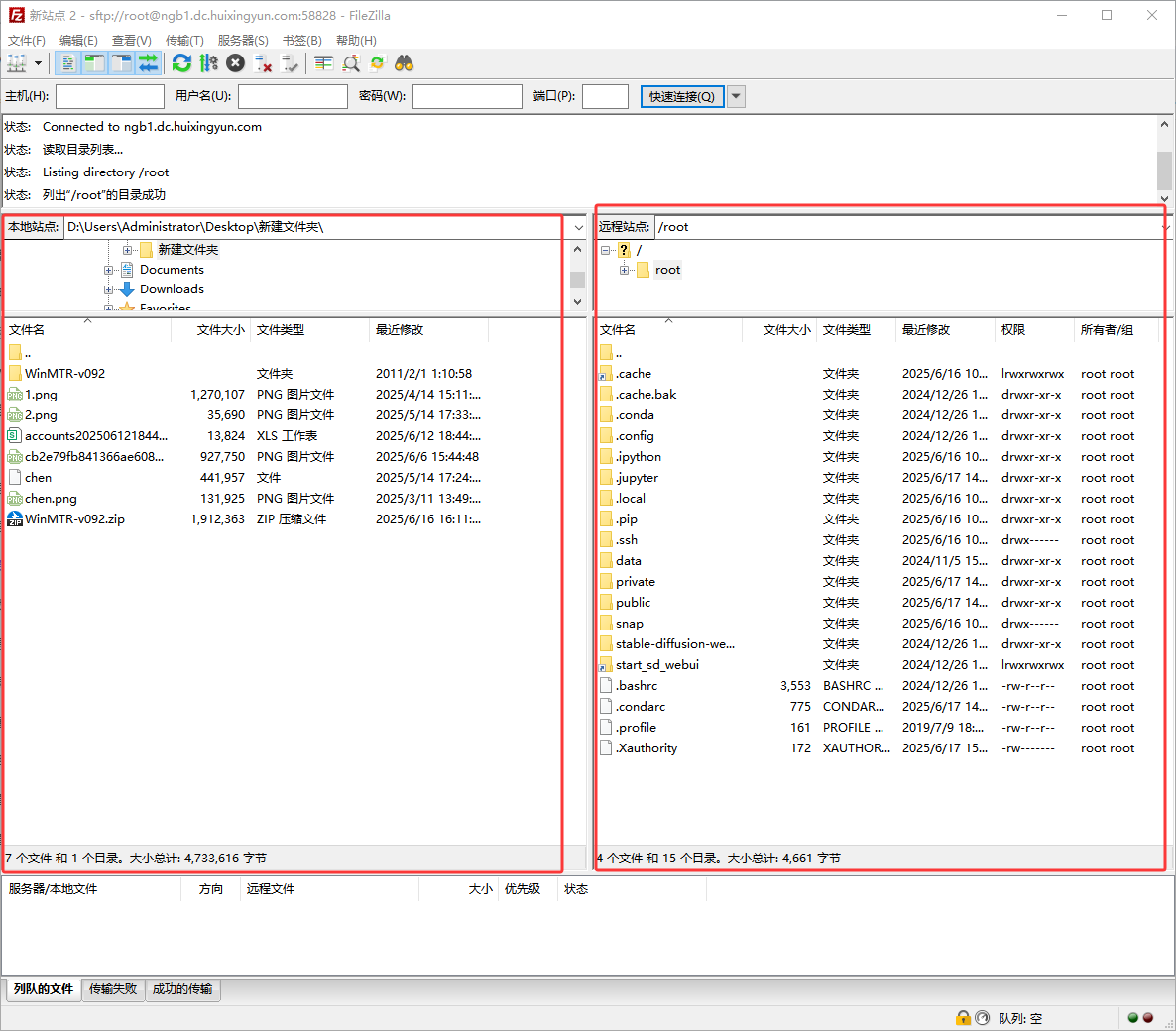Expand the Documents folder tree node

[109, 270]
